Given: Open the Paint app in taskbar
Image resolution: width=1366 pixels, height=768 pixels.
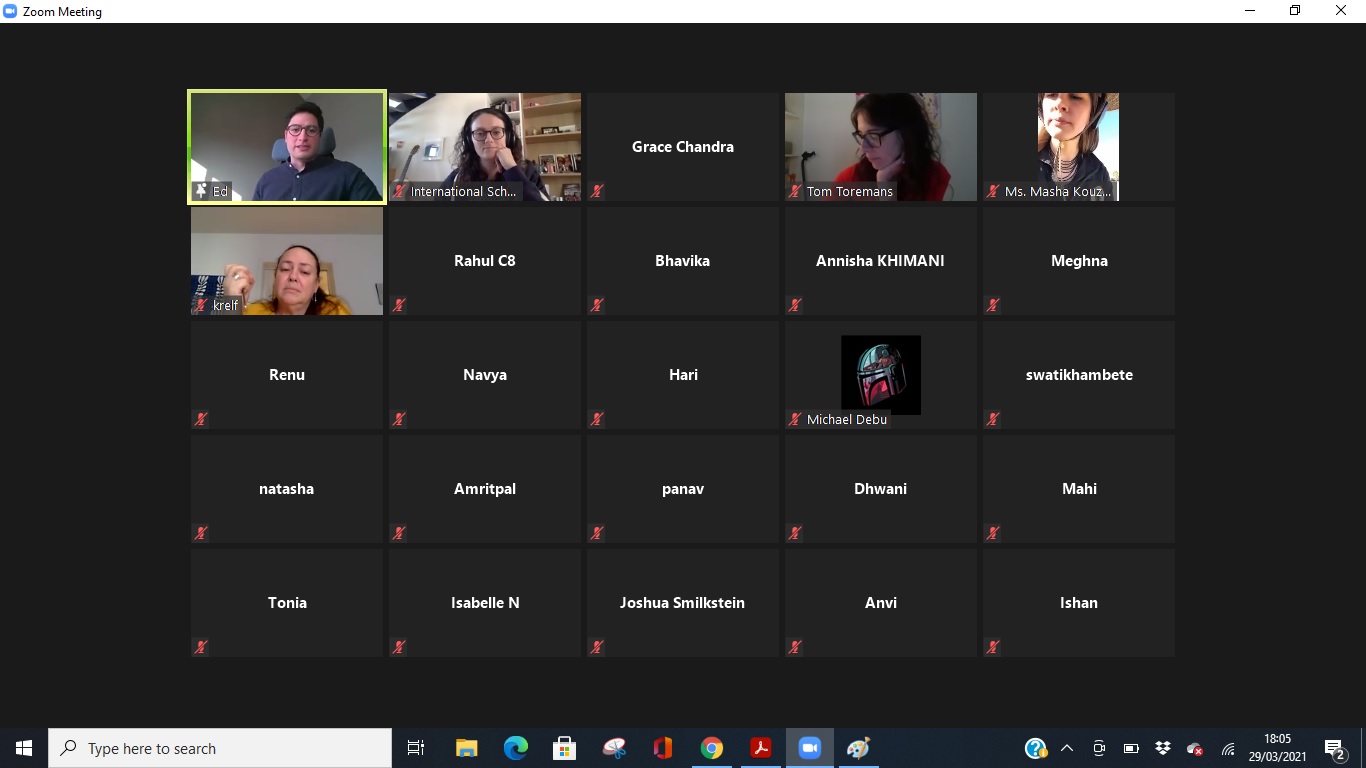Looking at the screenshot, I should tap(858, 748).
